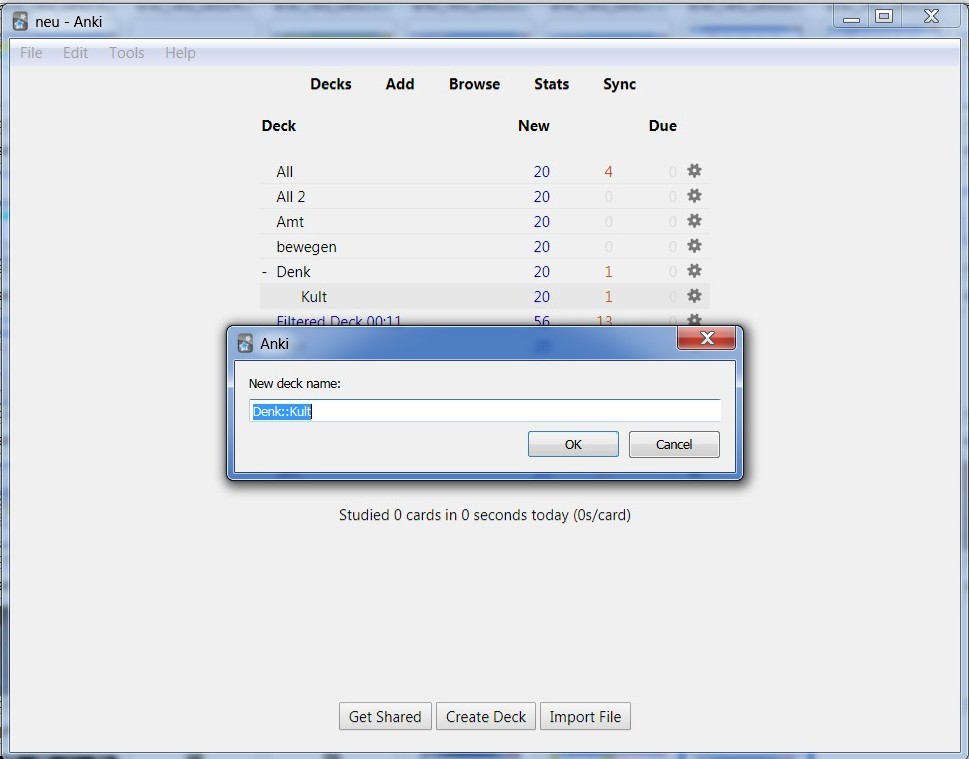Collapse the Denk deck tree

264,272
